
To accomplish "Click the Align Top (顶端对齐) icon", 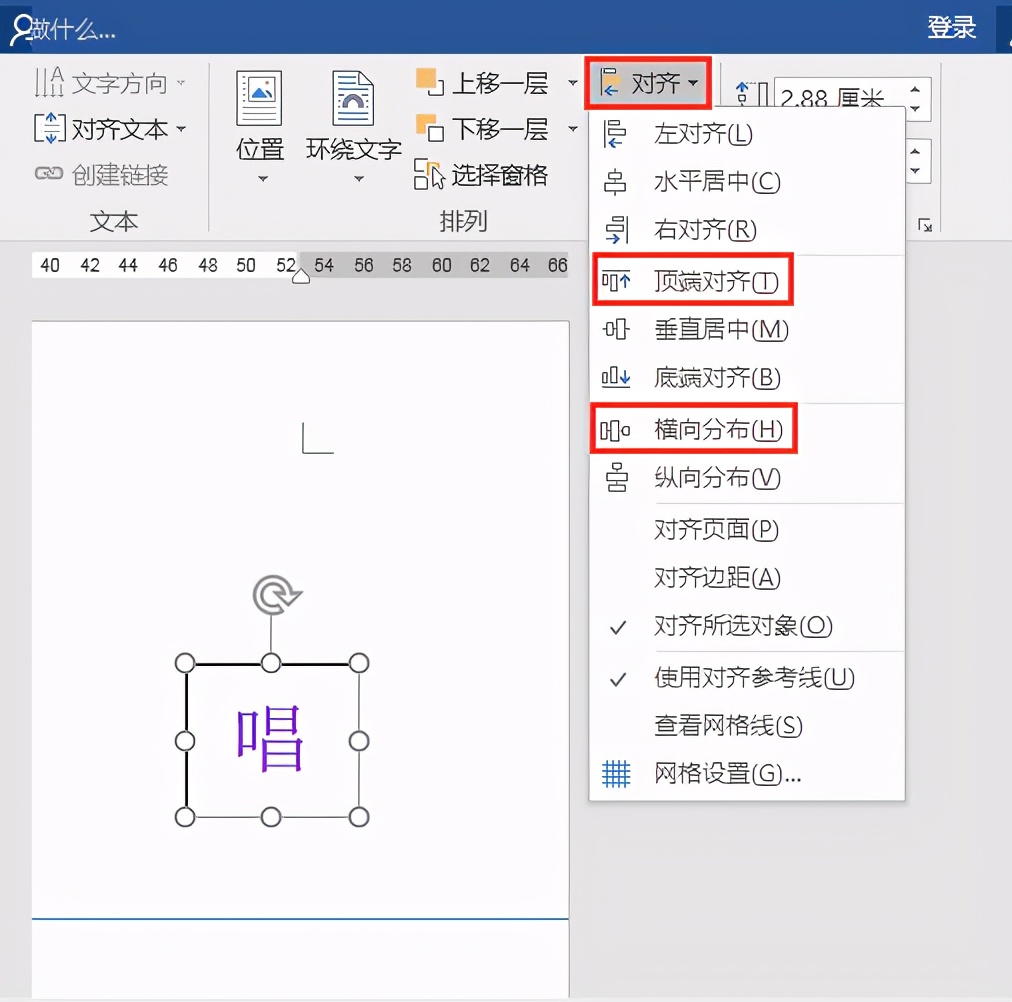I will pos(616,281).
